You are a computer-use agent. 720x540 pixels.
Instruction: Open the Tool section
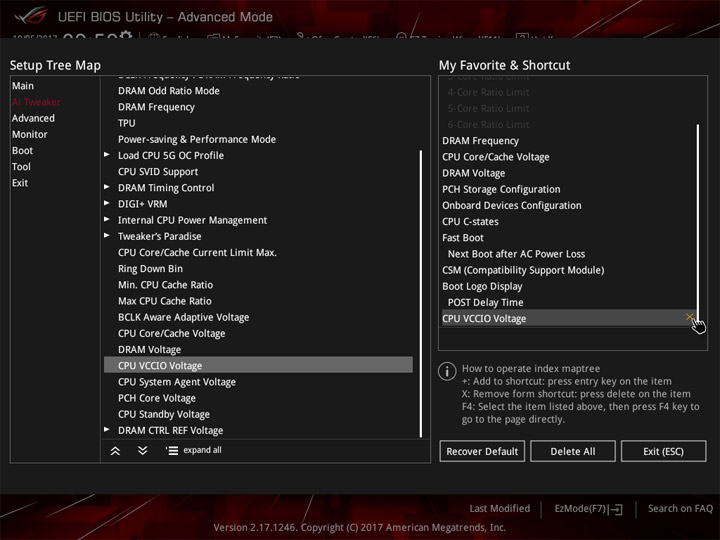pyautogui.click(x=22, y=166)
